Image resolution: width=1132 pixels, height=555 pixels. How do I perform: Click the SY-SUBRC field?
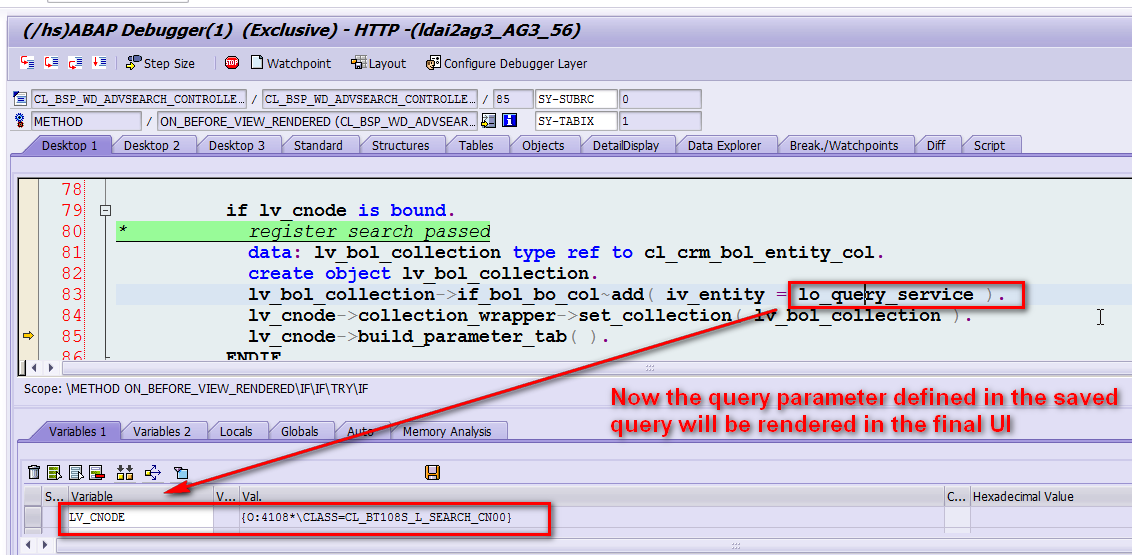coord(576,99)
